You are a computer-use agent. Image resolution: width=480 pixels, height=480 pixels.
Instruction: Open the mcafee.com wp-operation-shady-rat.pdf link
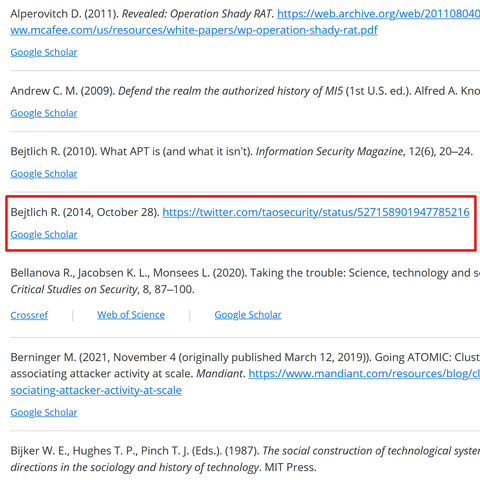click(x=194, y=30)
